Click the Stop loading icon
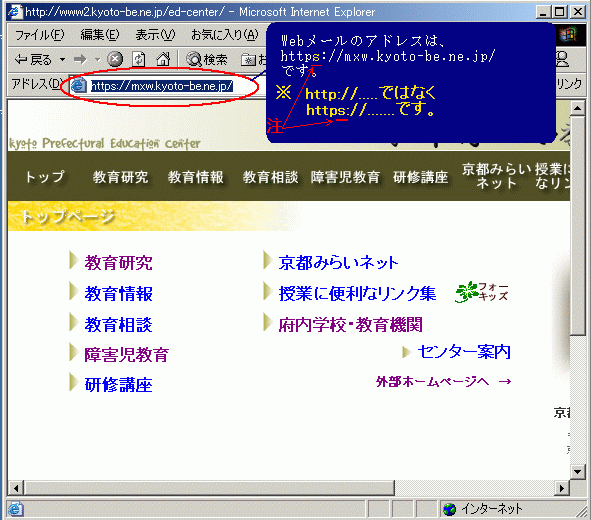 (x=115, y=59)
